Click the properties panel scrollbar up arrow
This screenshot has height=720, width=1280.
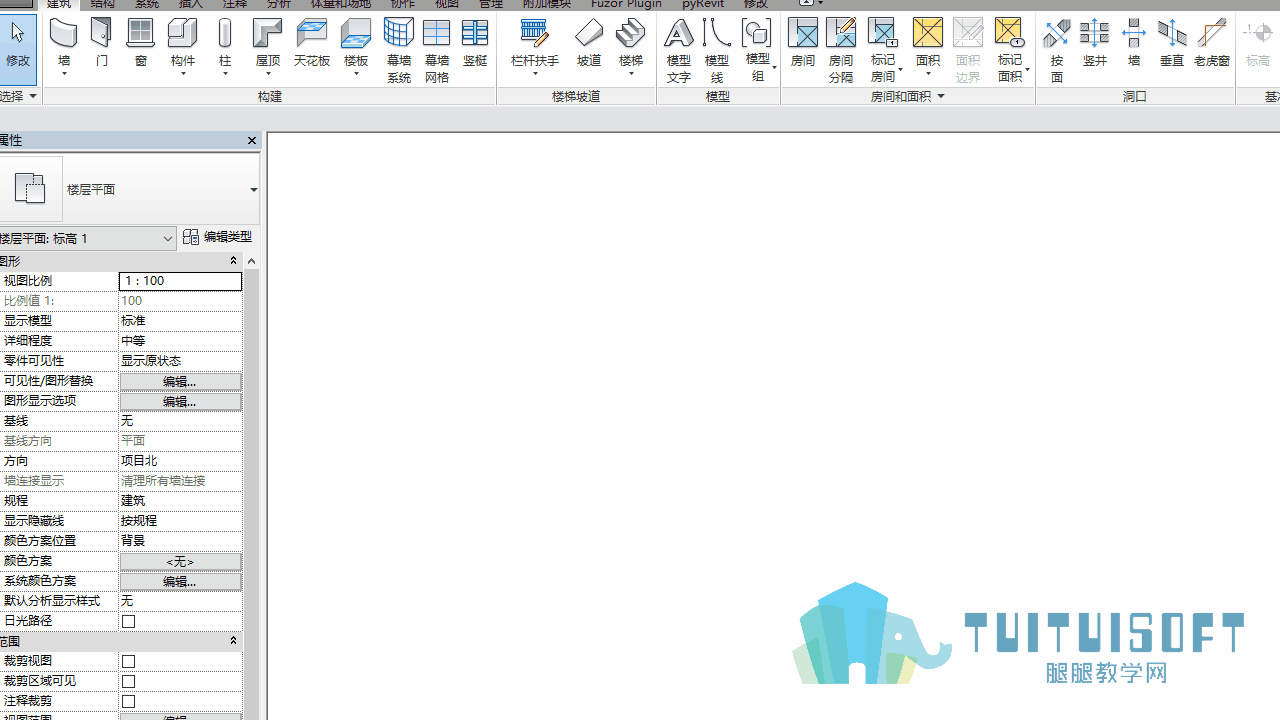[251, 261]
